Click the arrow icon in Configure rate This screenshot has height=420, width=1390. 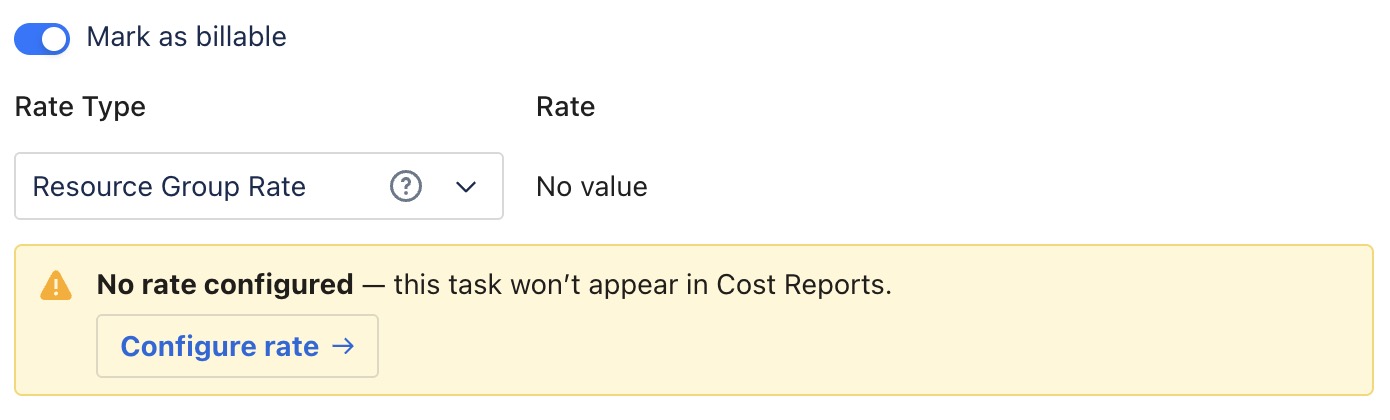[x=343, y=346]
